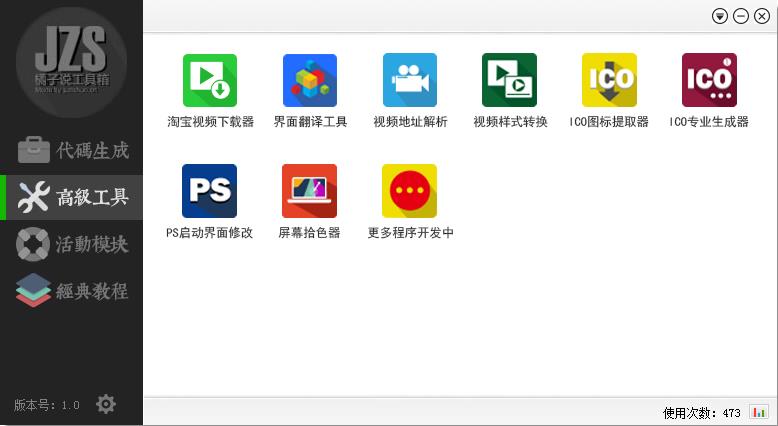Viewport: 778px width, 426px height.
Task: Minimize the toolbox window
Action: [x=741, y=16]
